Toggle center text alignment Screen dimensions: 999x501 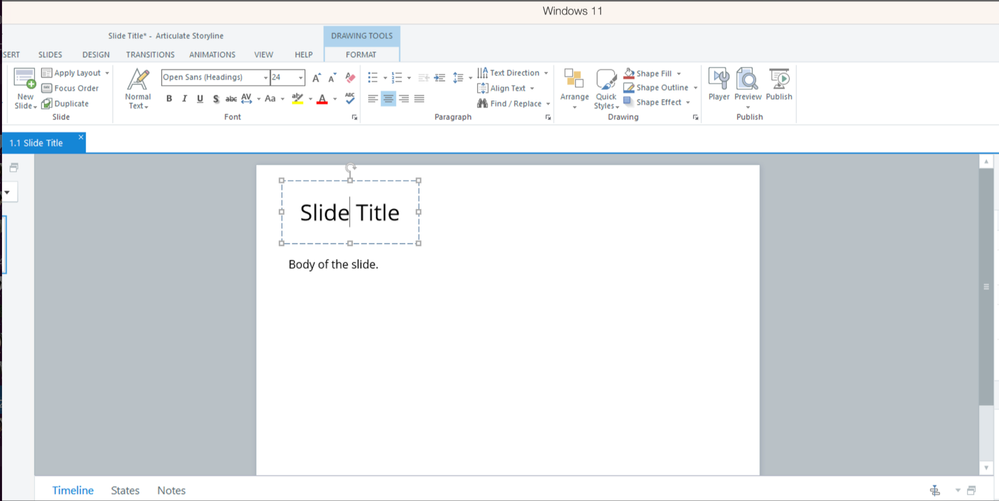pos(389,99)
